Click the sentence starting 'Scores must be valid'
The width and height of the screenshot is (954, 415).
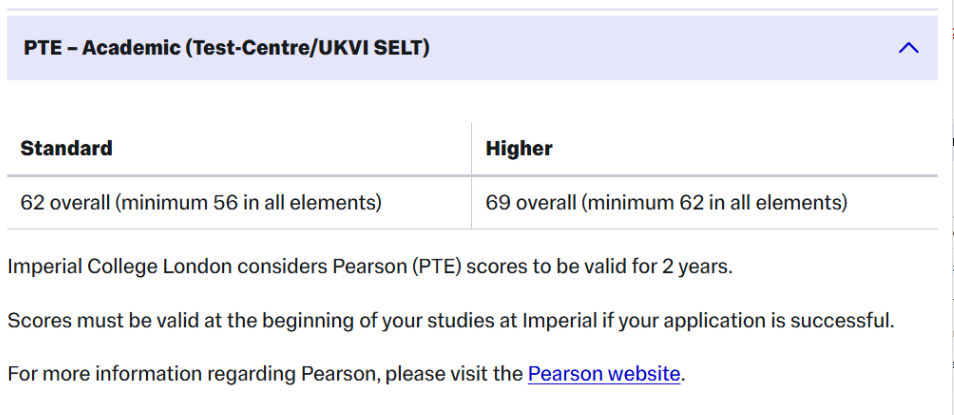451,321
